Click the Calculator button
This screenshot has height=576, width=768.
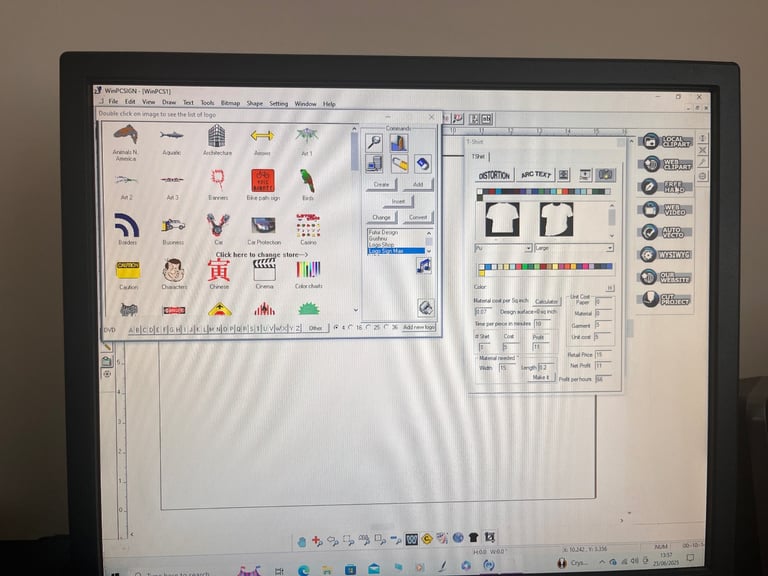[546, 301]
